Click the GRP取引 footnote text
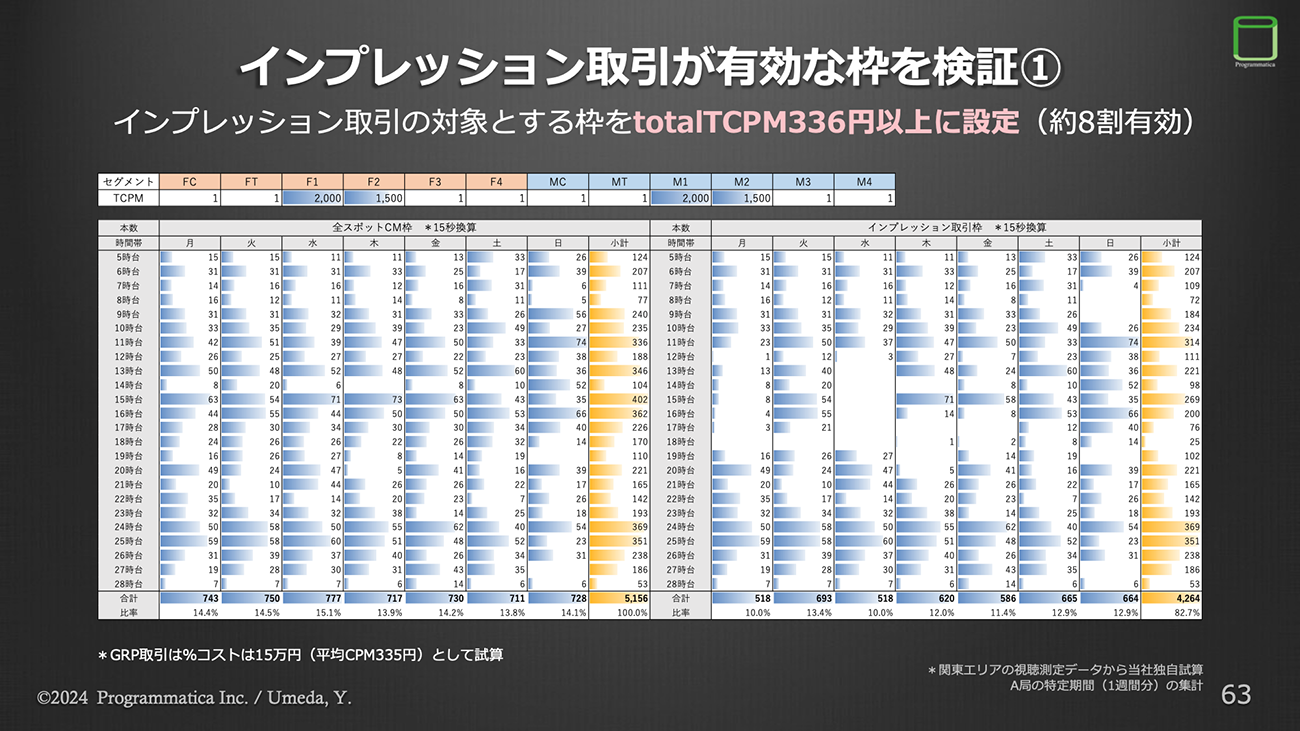 [x=300, y=656]
